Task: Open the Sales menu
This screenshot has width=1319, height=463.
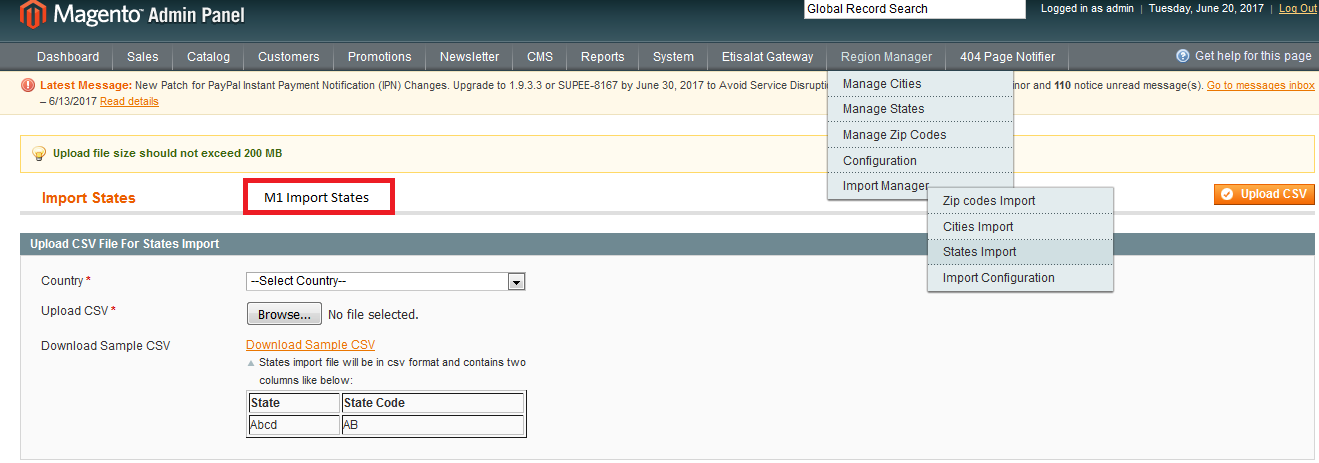Action: coord(143,57)
